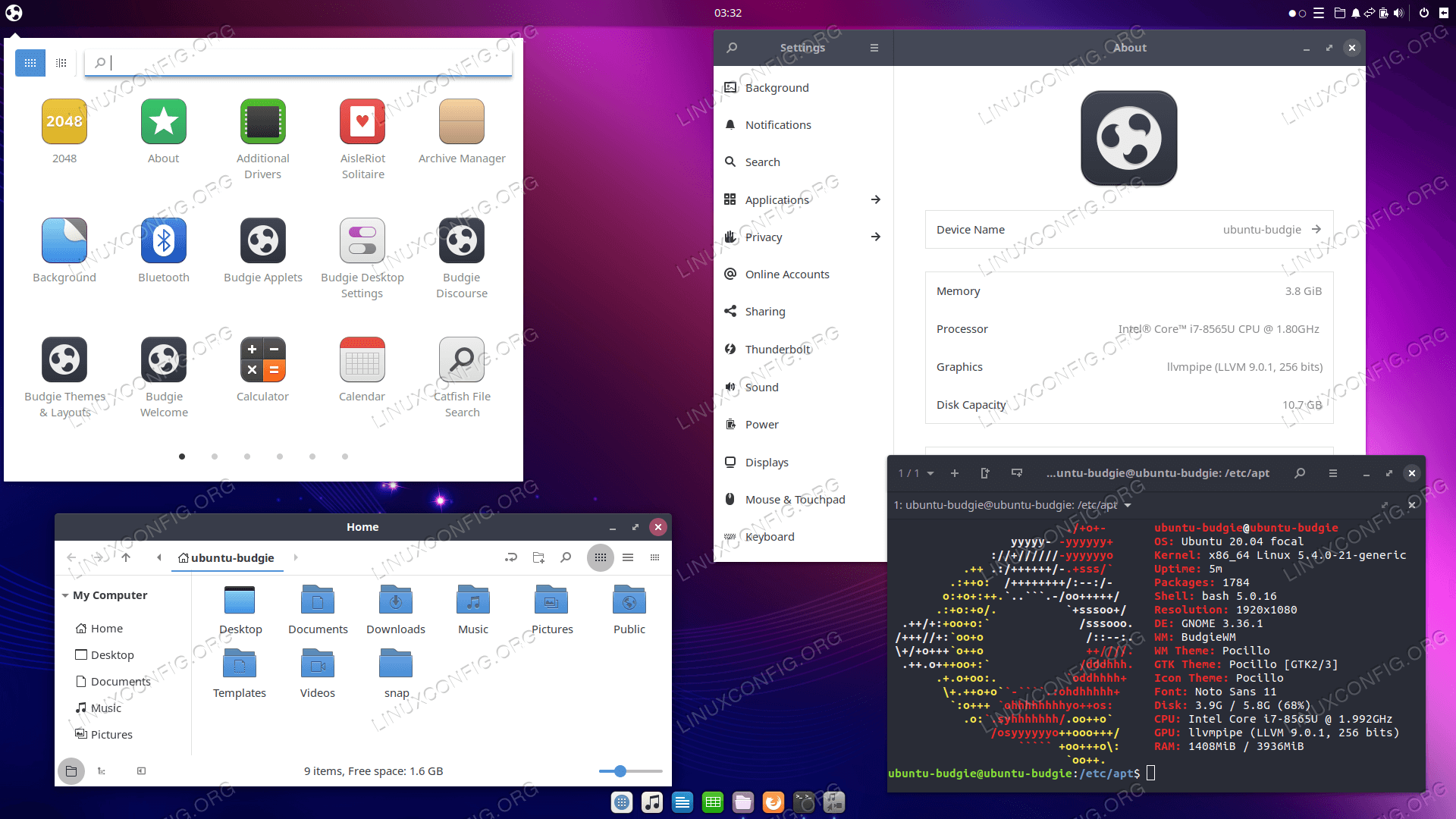Open Power settings panel

click(x=803, y=425)
